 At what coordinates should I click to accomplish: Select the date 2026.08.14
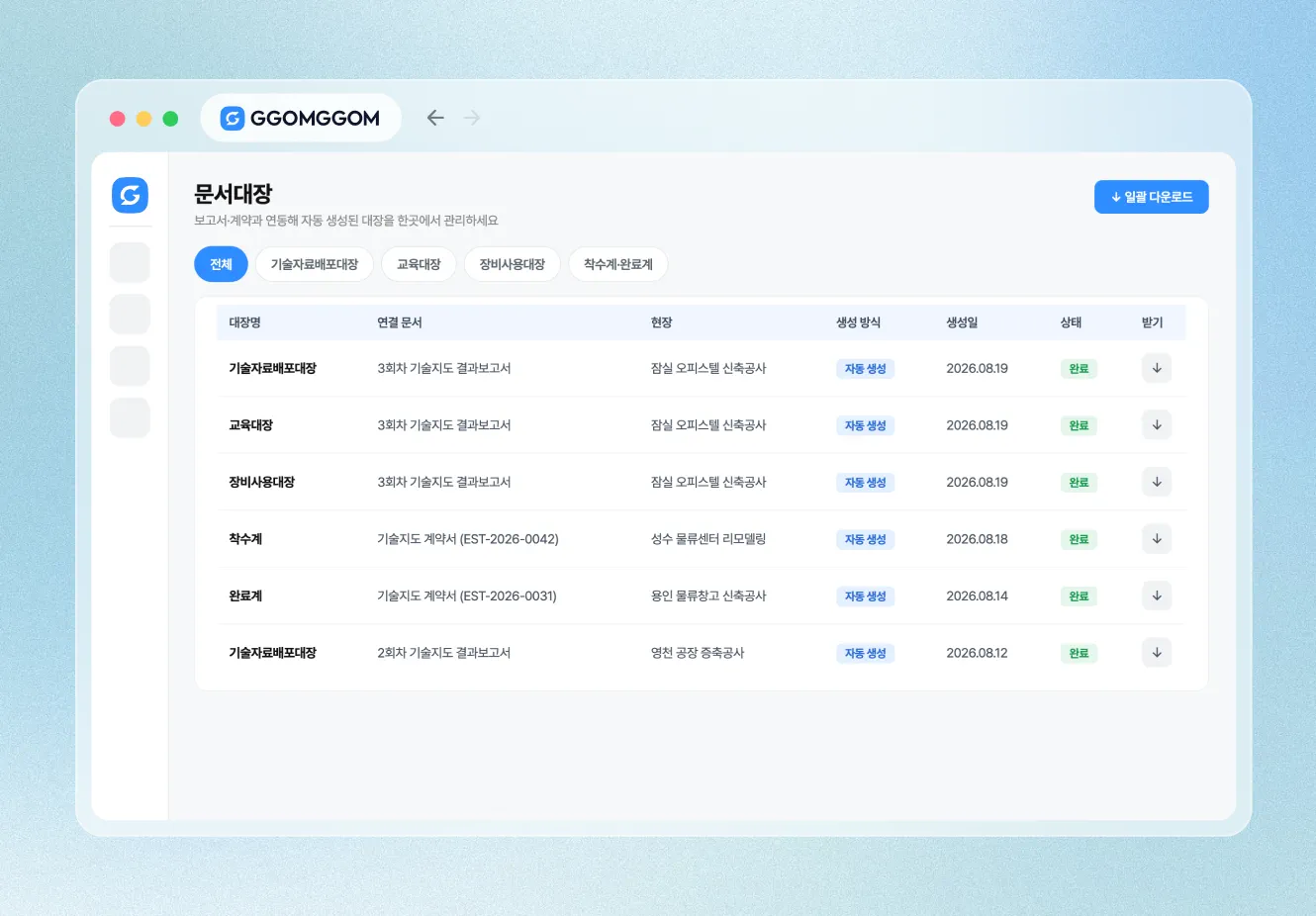pos(978,595)
